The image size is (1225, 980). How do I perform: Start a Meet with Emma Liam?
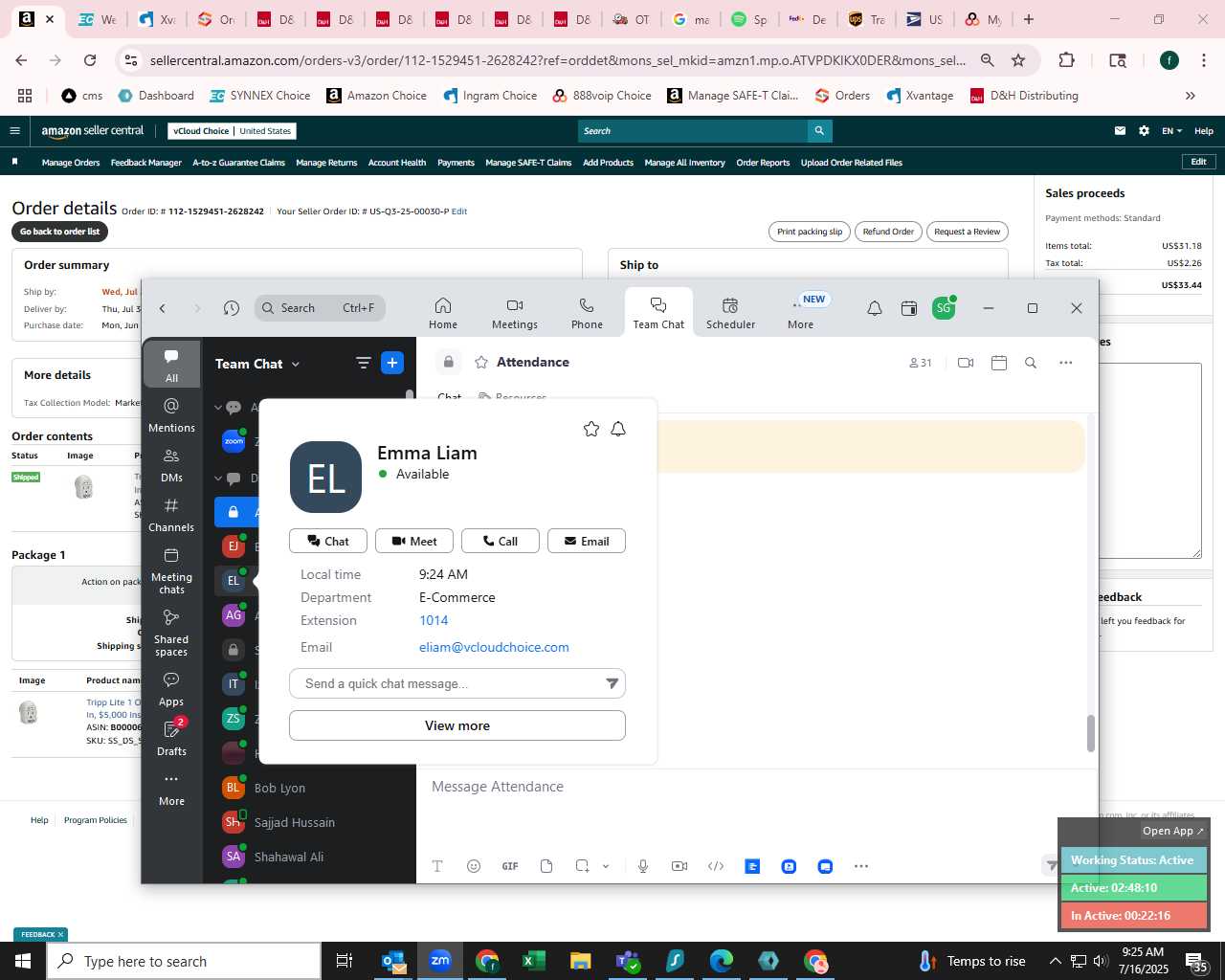414,541
